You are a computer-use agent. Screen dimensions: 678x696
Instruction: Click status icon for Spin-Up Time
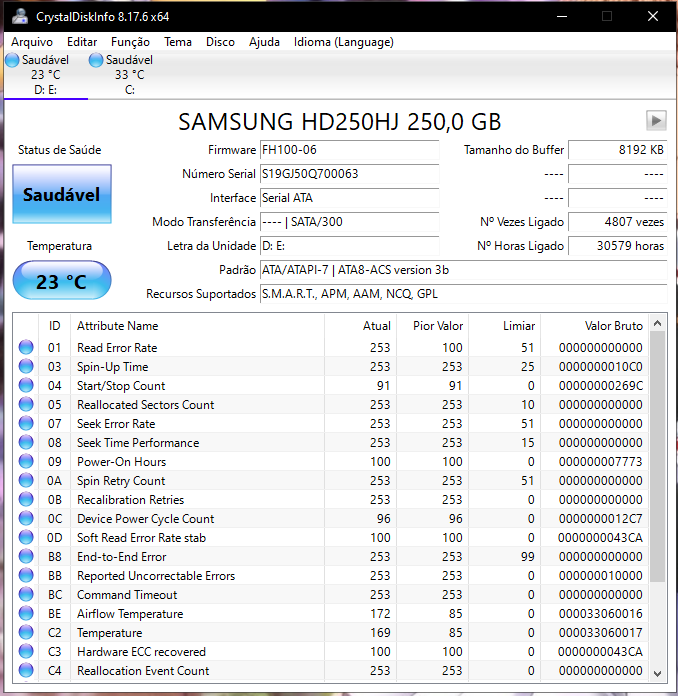pyautogui.click(x=26, y=366)
